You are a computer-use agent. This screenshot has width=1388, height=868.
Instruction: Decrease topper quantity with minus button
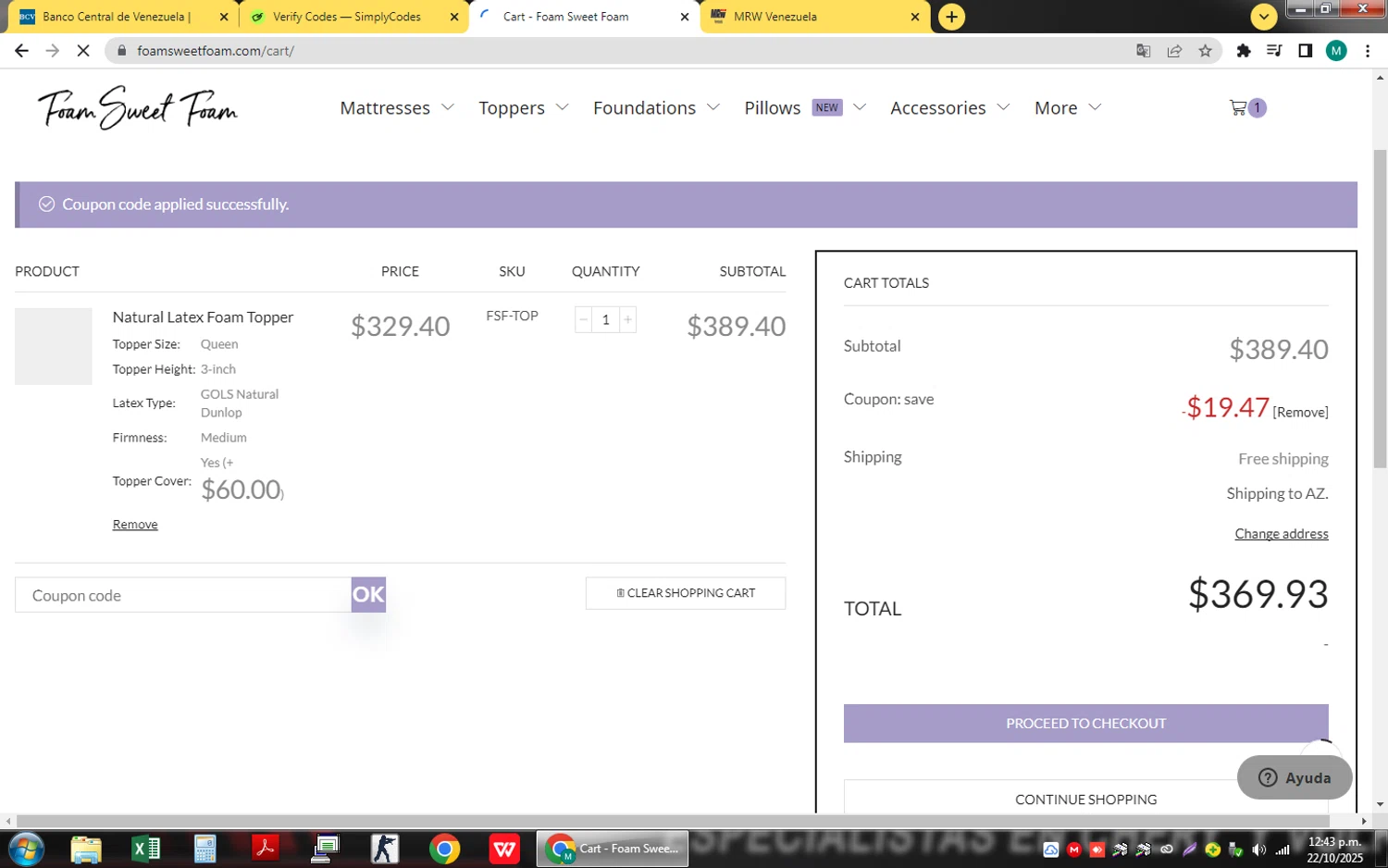tap(583, 319)
